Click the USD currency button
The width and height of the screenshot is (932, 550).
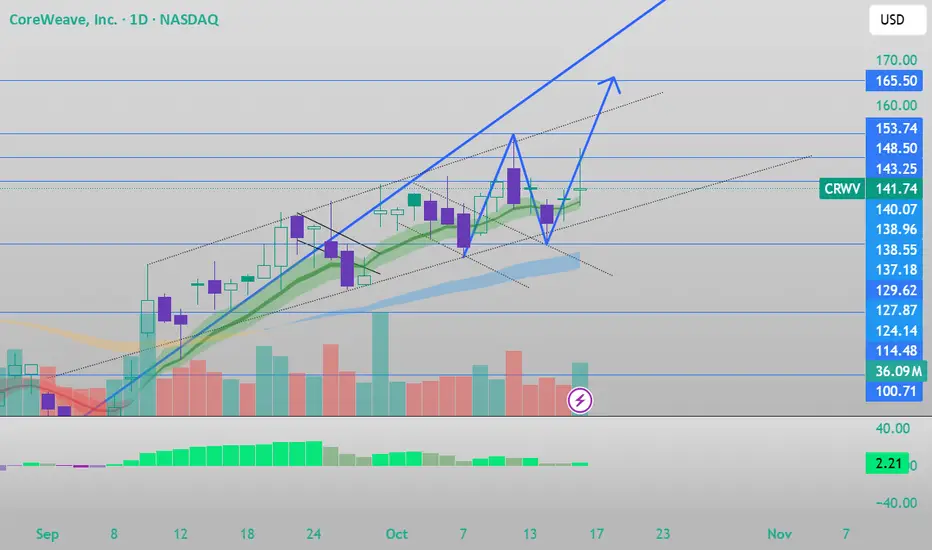pos(897,20)
